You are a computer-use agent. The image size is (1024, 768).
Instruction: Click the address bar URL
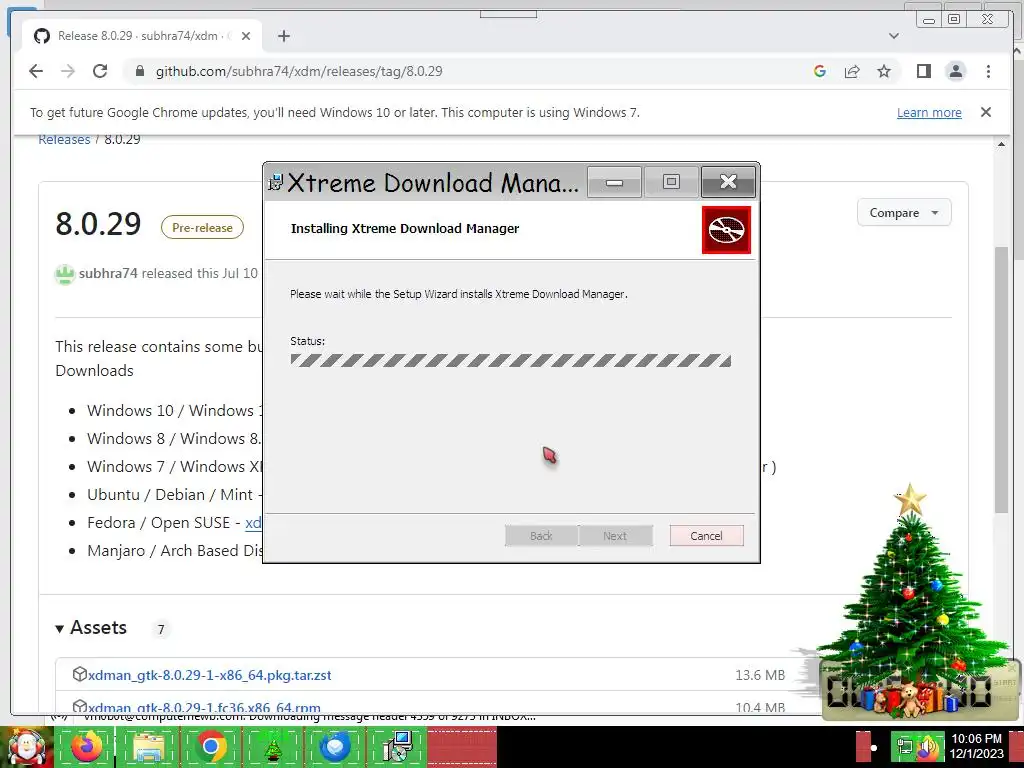[x=299, y=71]
